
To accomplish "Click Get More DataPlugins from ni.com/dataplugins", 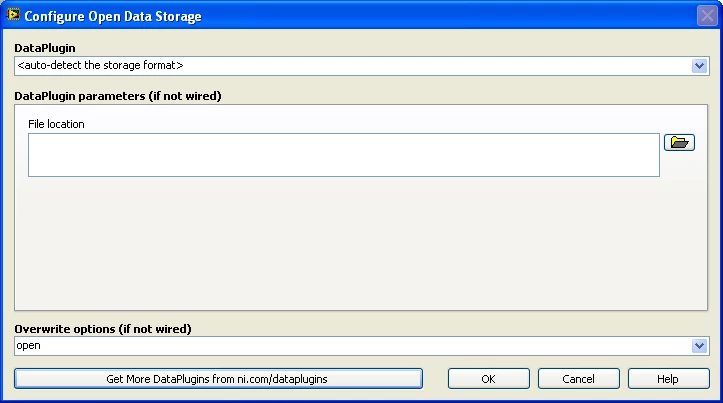I will 218,379.
